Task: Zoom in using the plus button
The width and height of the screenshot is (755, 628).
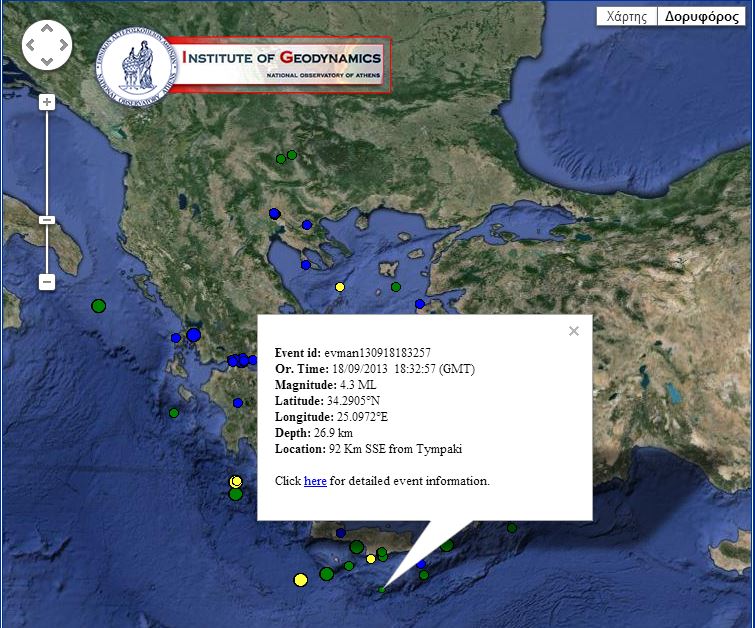Action: pyautogui.click(x=47, y=102)
